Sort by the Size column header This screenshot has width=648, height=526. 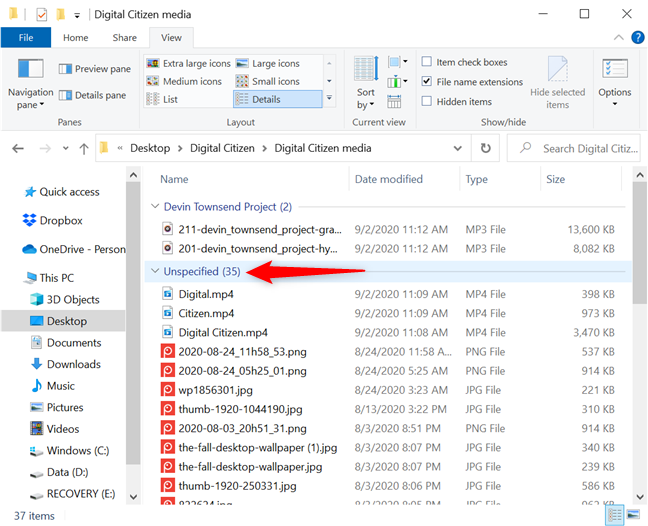[x=580, y=179]
